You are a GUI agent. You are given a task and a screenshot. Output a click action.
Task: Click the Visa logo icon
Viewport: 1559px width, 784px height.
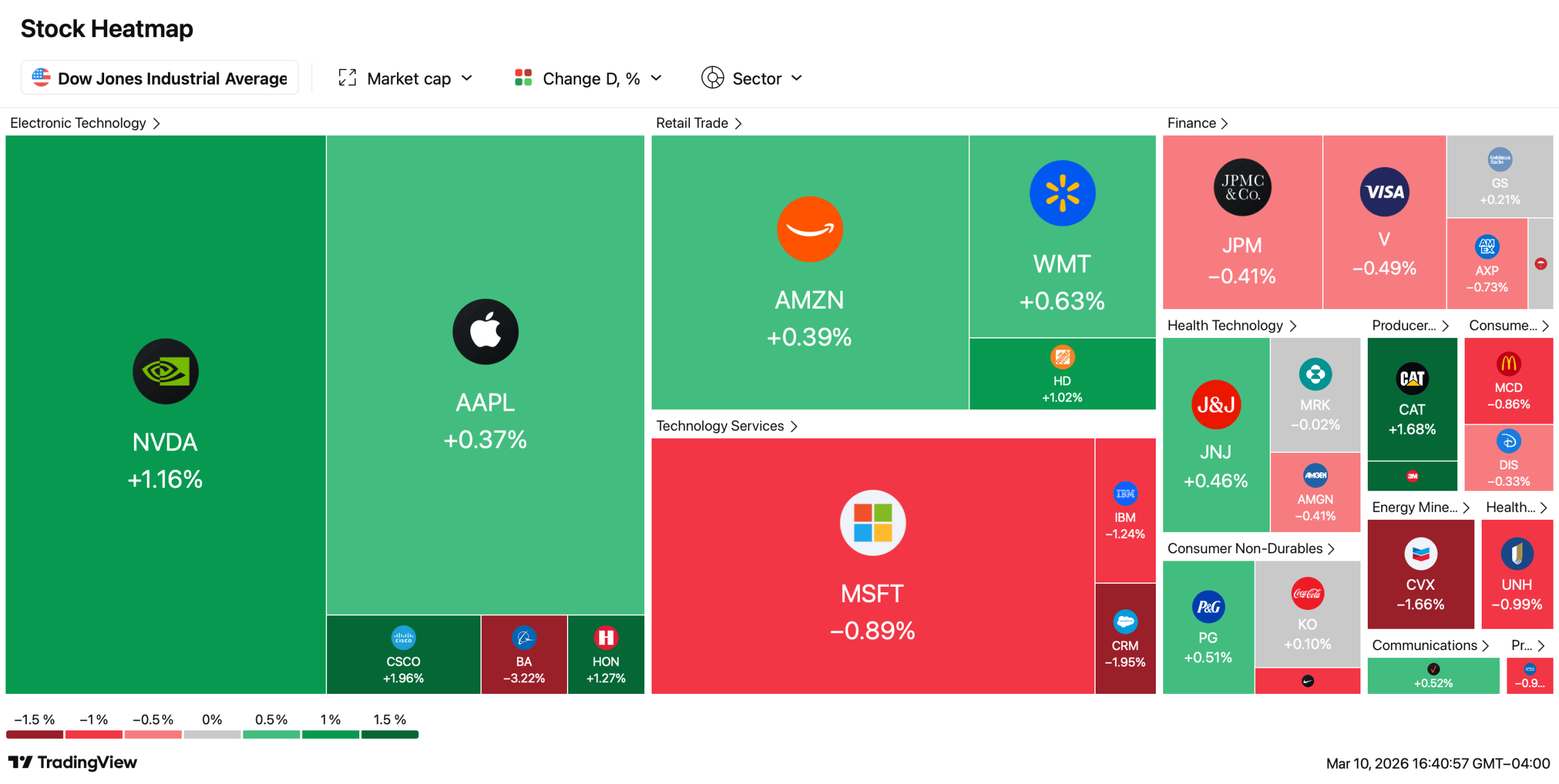pos(1384,192)
